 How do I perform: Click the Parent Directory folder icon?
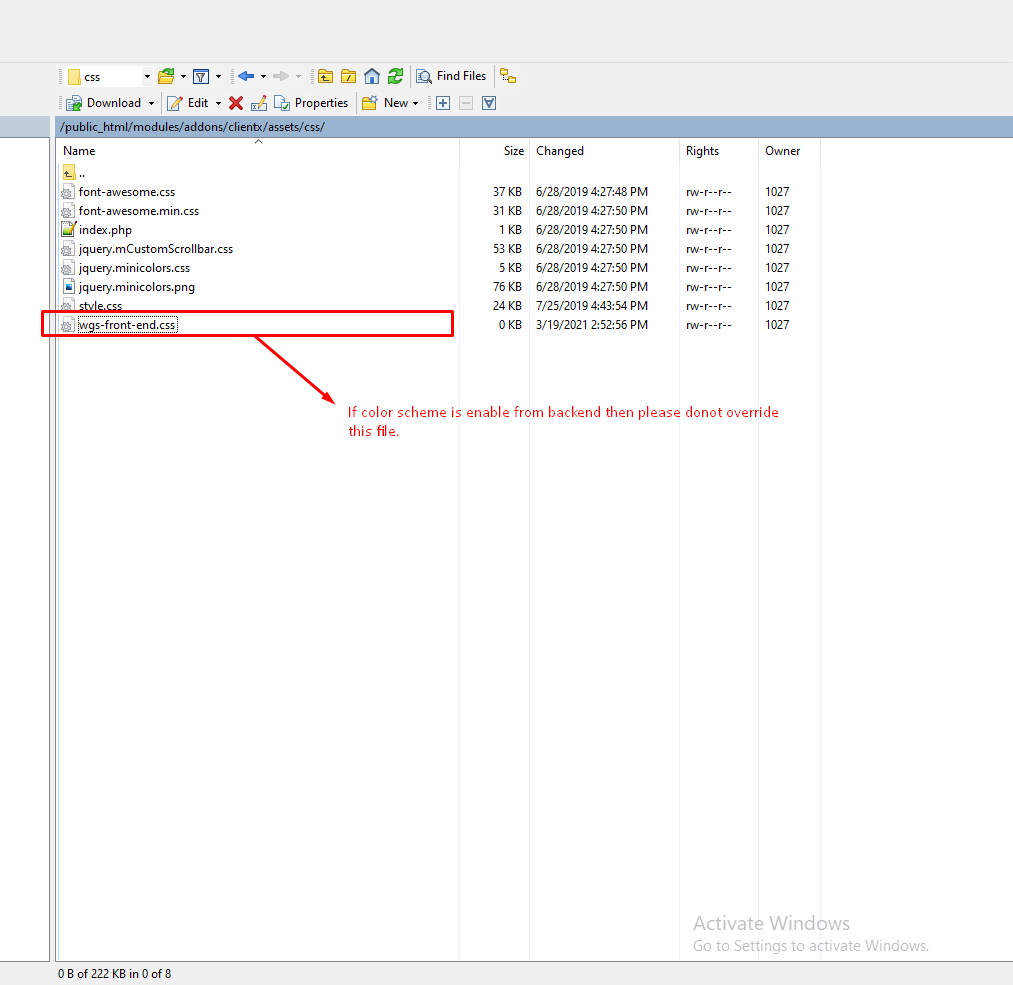[325, 76]
